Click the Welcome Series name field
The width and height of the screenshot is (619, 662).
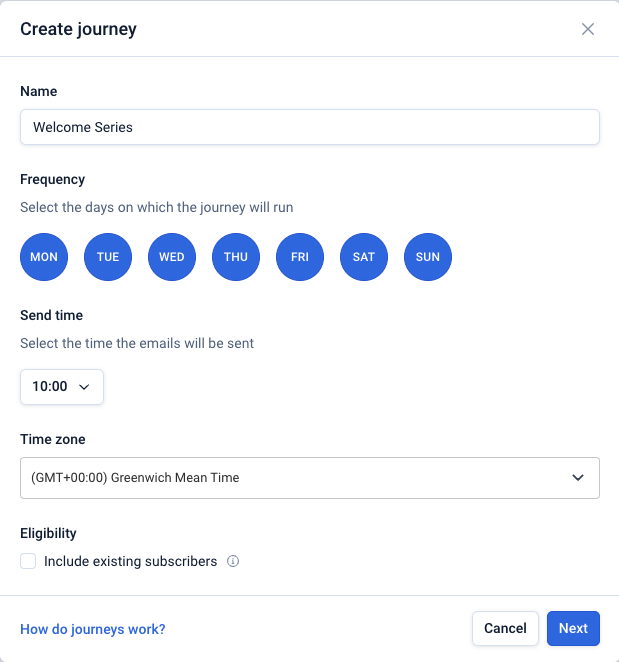pyautogui.click(x=309, y=128)
